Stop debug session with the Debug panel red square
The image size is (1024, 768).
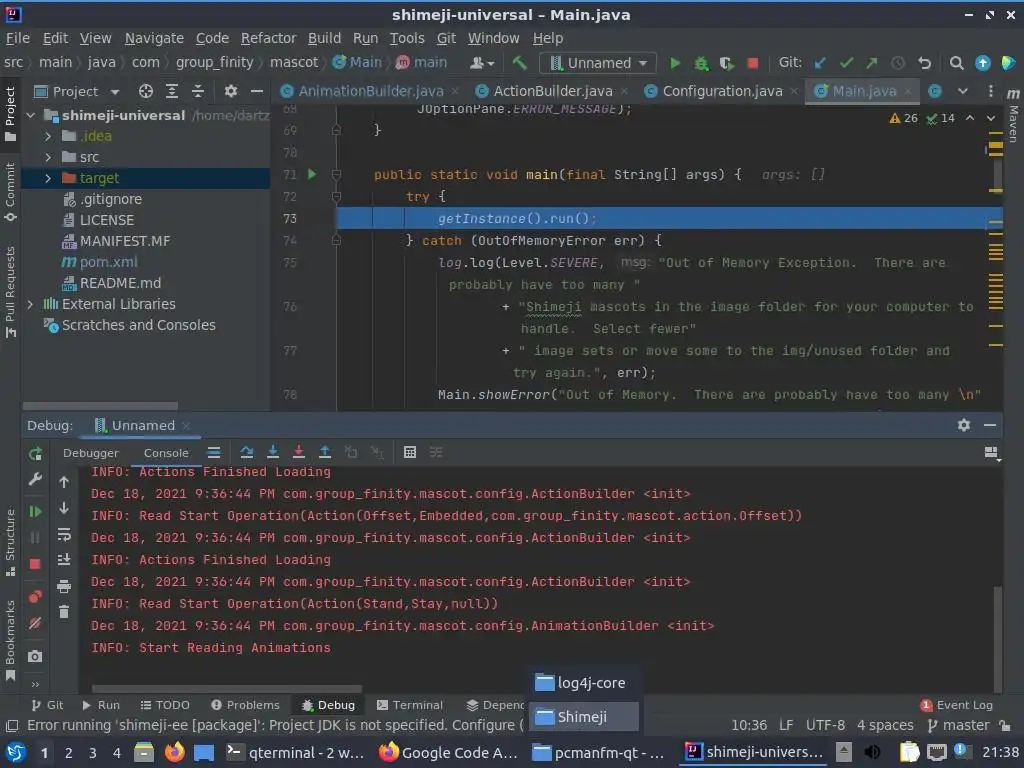[x=35, y=564]
